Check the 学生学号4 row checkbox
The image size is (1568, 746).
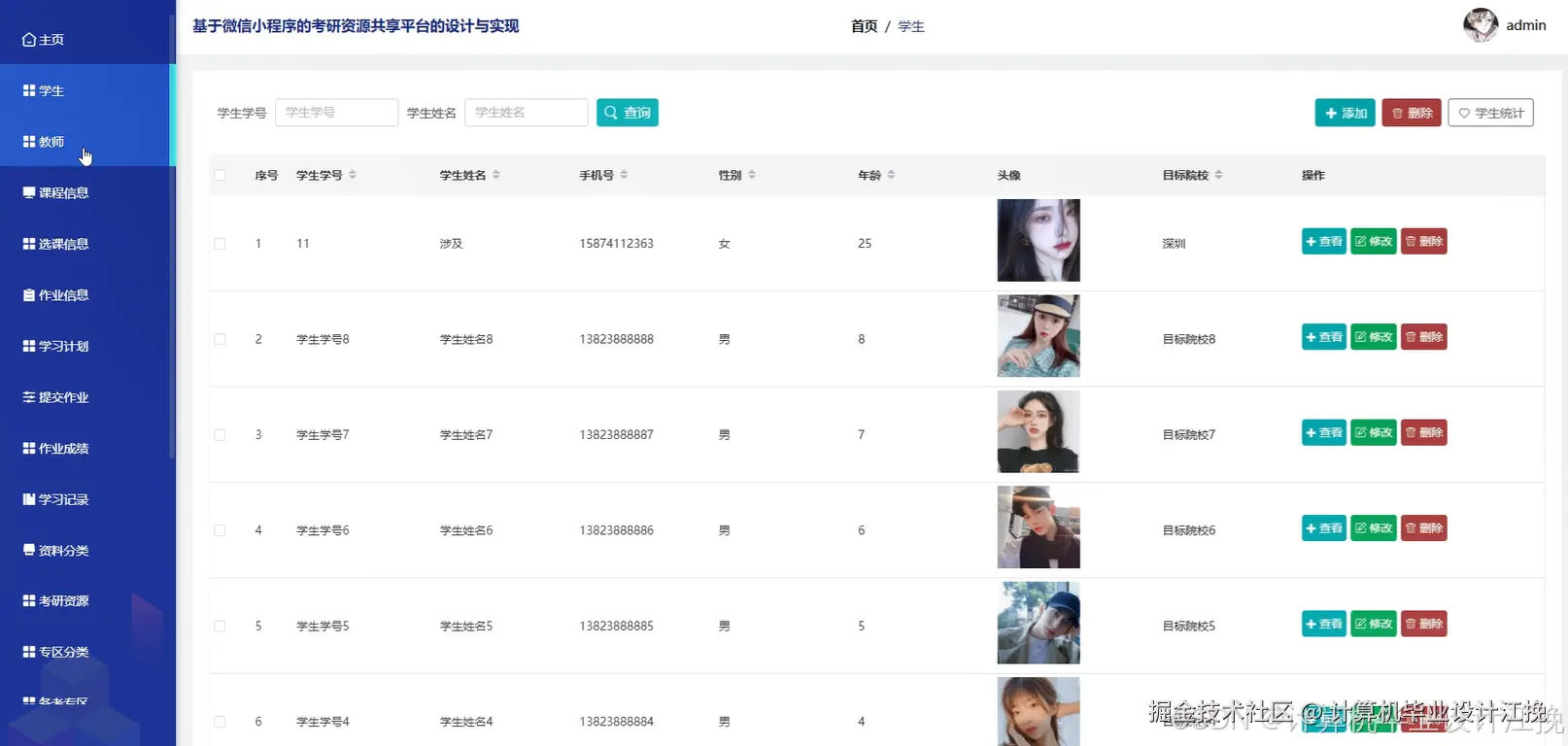220,722
